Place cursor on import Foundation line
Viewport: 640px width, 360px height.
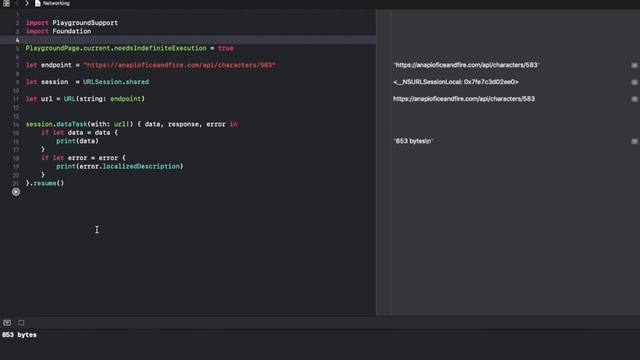coord(58,31)
